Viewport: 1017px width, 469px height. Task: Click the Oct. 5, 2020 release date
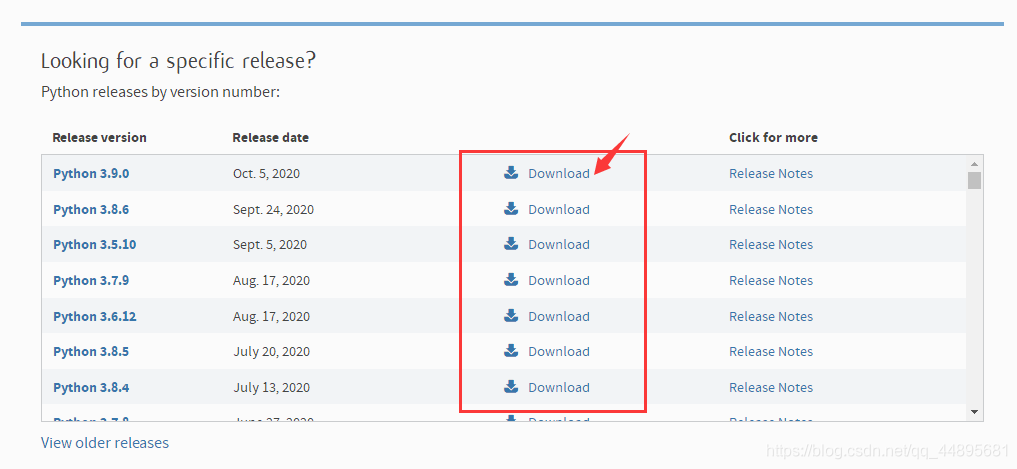point(267,174)
